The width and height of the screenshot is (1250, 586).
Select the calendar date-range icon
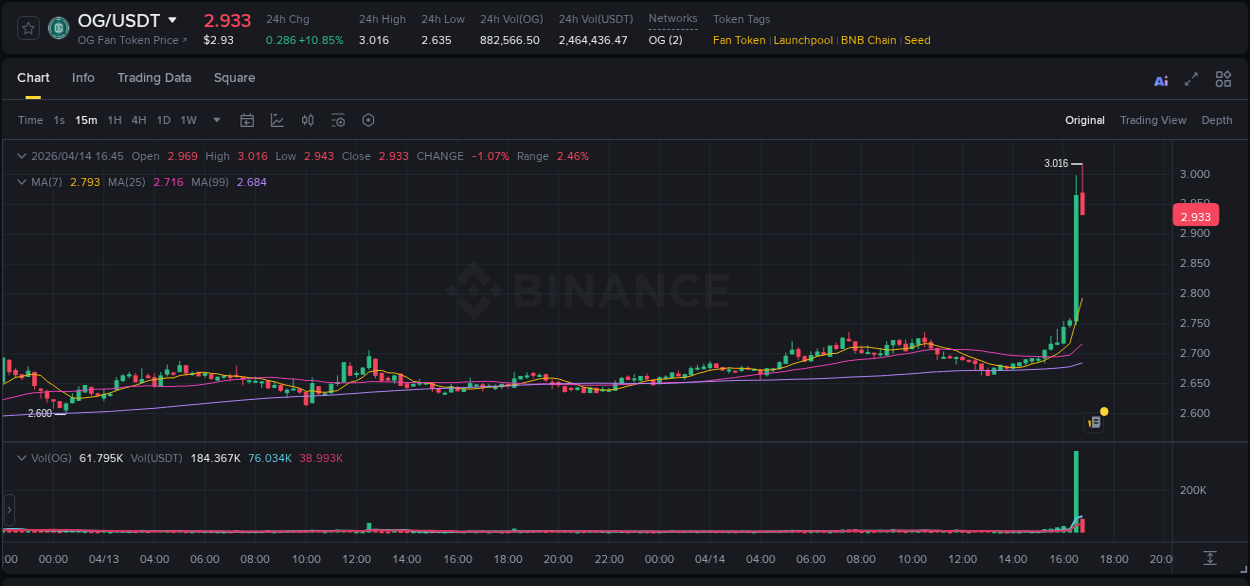(x=247, y=119)
